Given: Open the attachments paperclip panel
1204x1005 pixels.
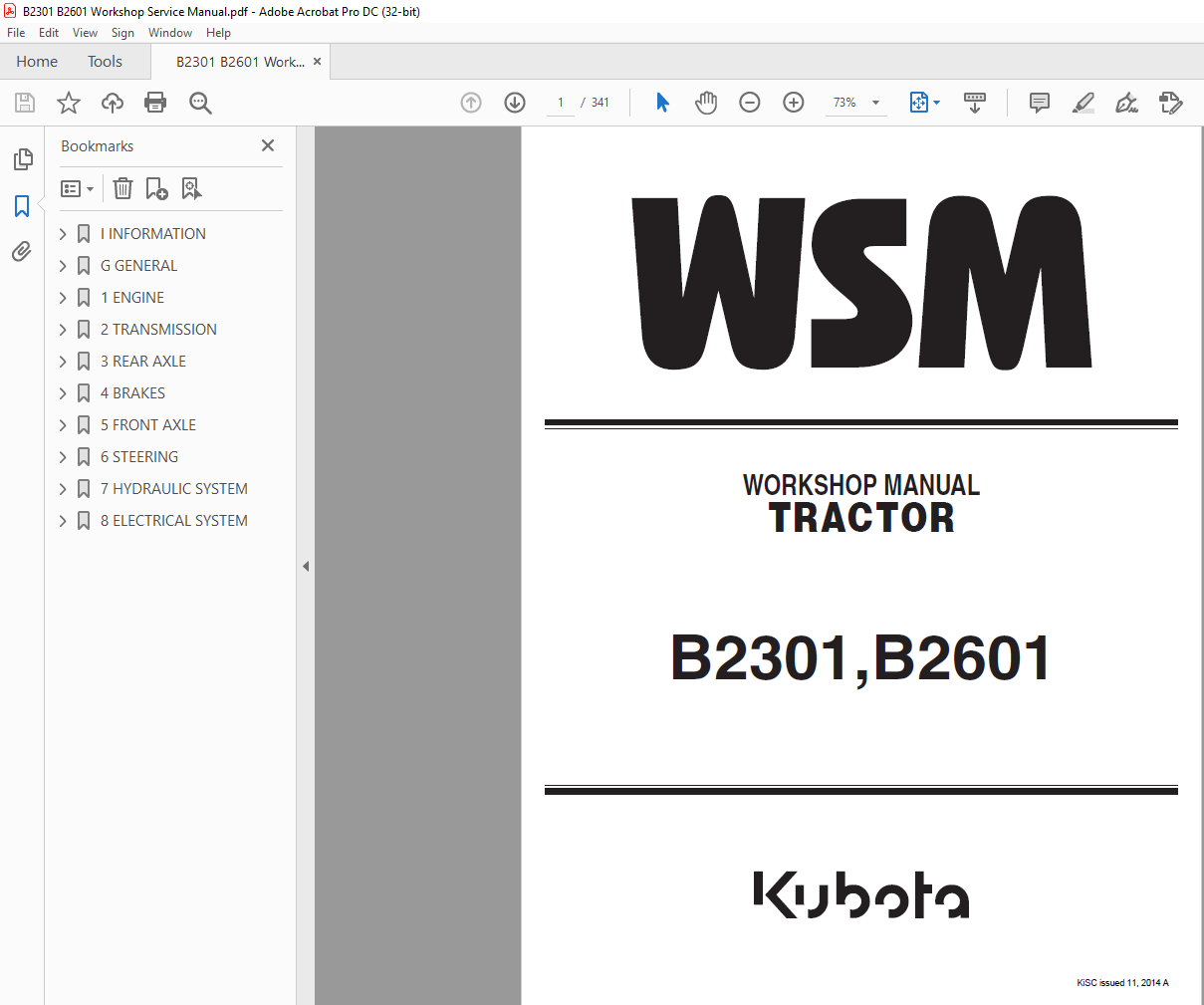Looking at the screenshot, I should click(x=22, y=252).
